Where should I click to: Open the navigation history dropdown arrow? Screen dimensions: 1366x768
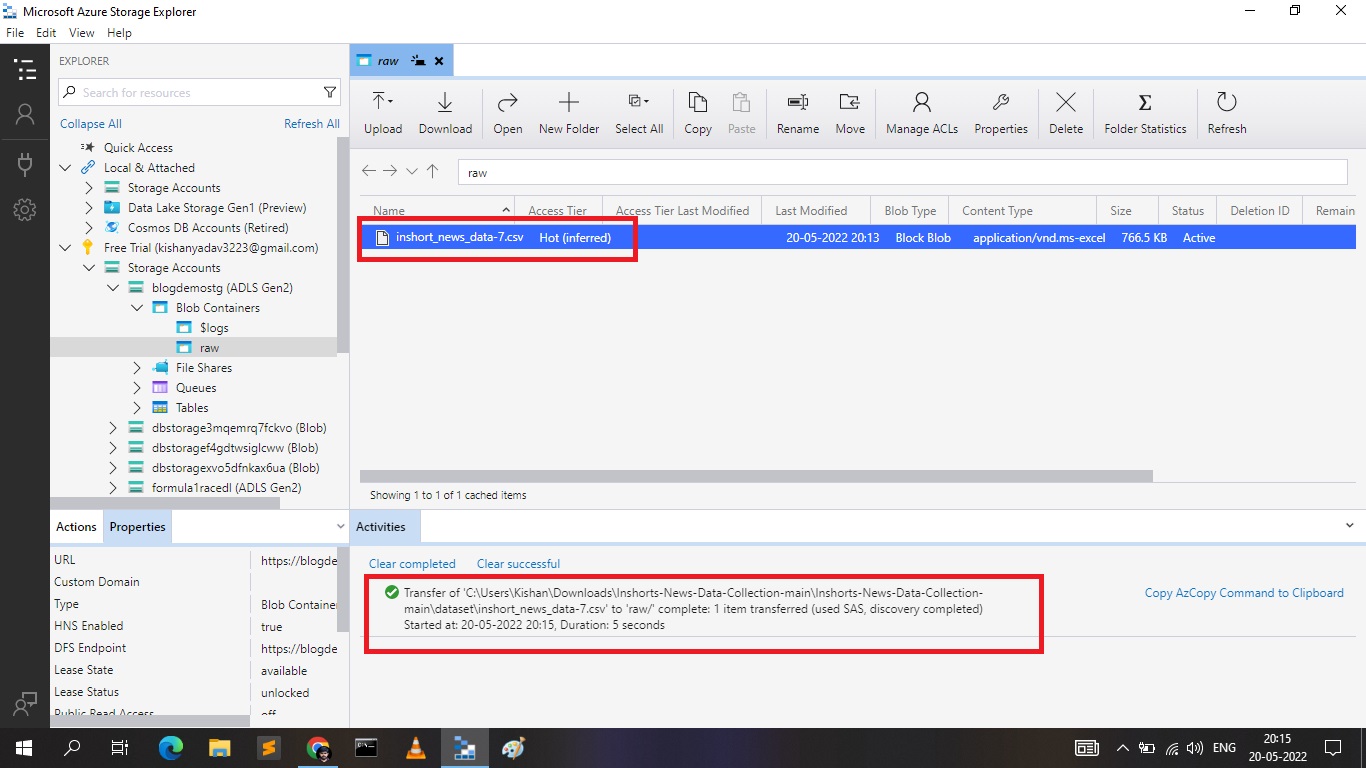click(x=412, y=171)
